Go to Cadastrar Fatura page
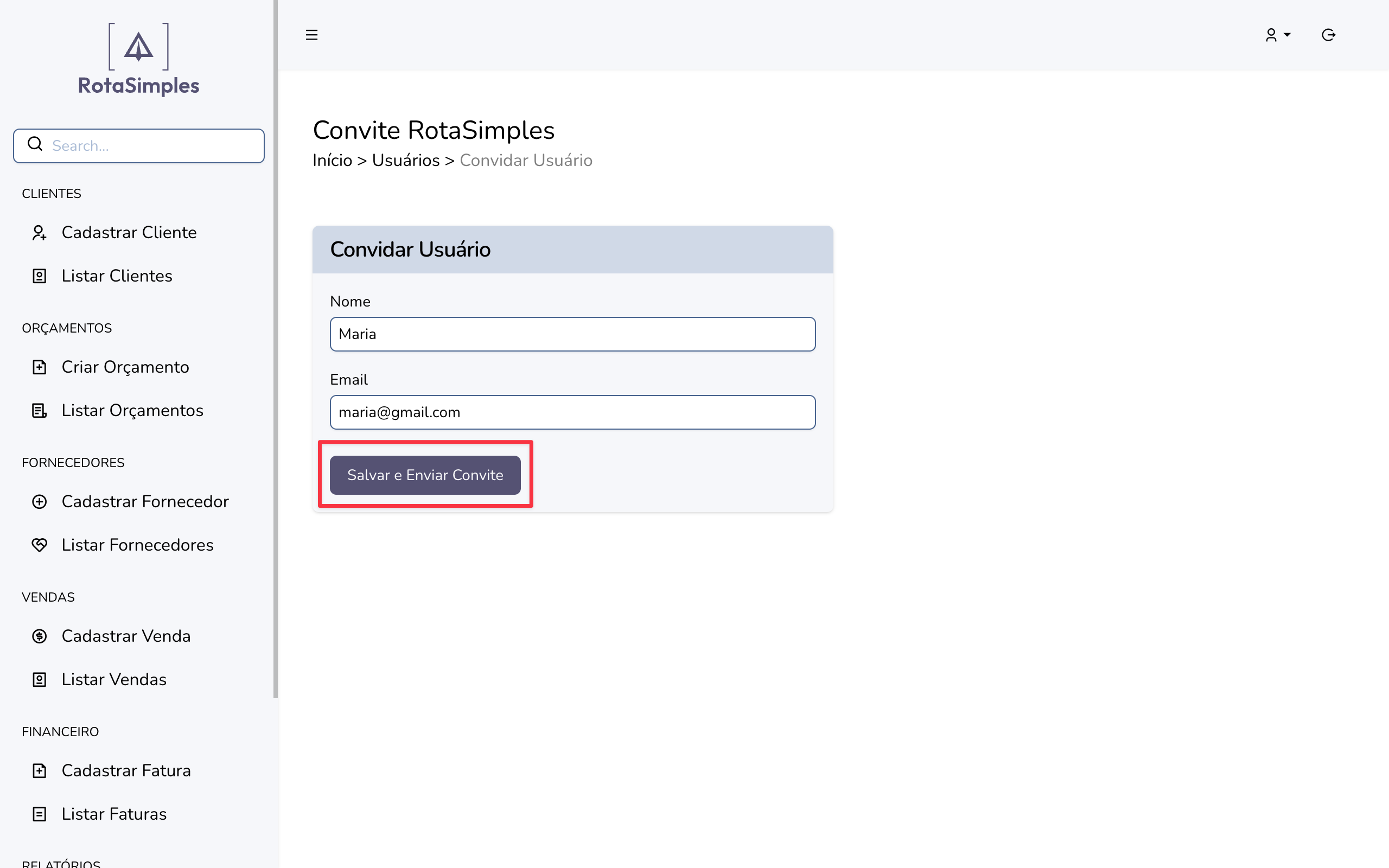The height and width of the screenshot is (868, 1389). pyautogui.click(x=126, y=770)
